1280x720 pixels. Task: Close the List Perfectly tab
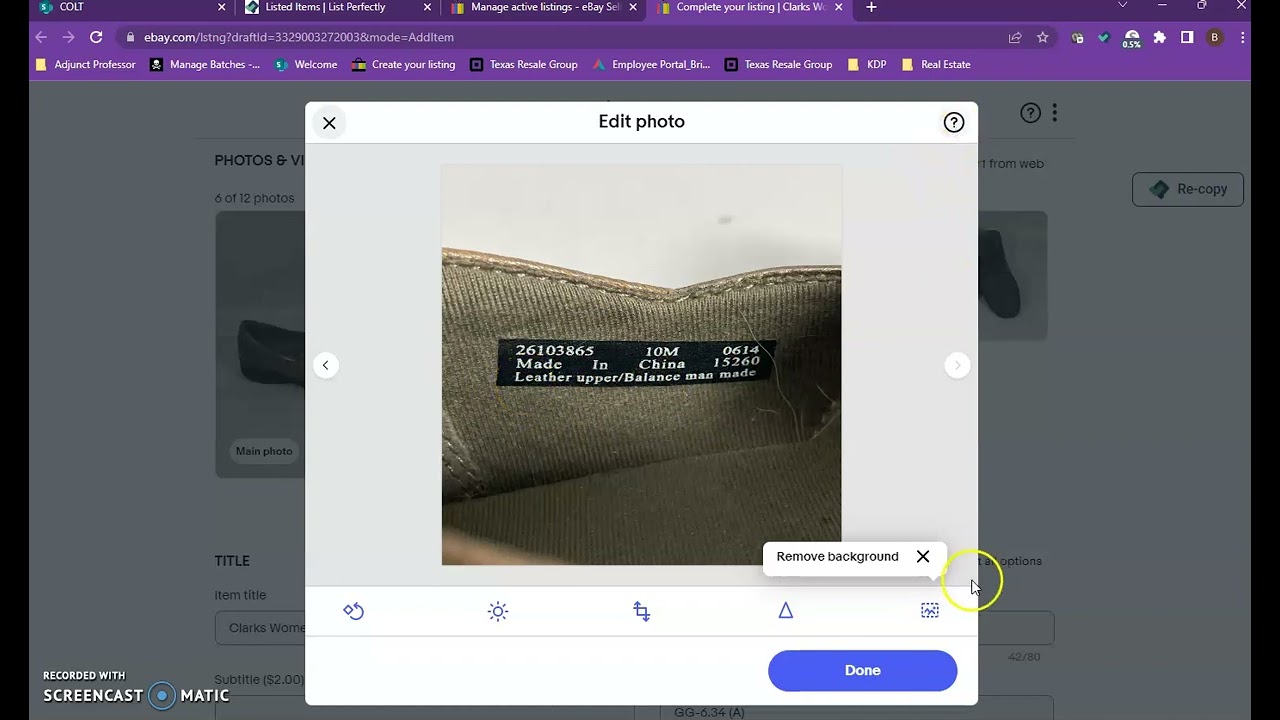(428, 7)
